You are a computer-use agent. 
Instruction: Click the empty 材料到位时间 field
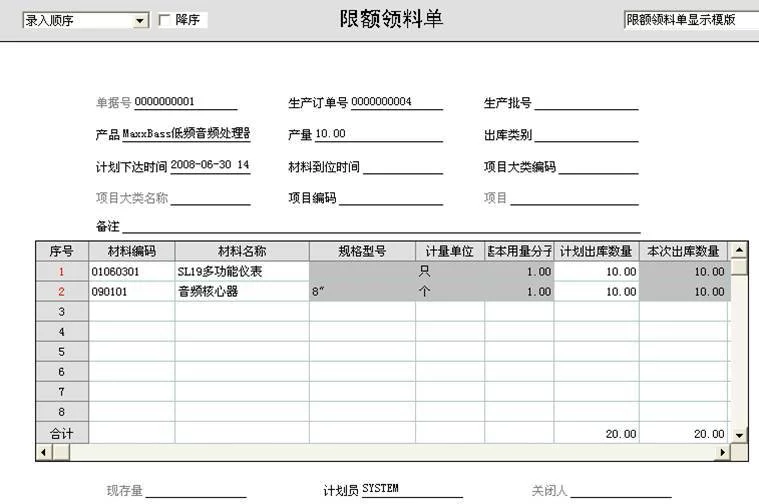(403, 166)
